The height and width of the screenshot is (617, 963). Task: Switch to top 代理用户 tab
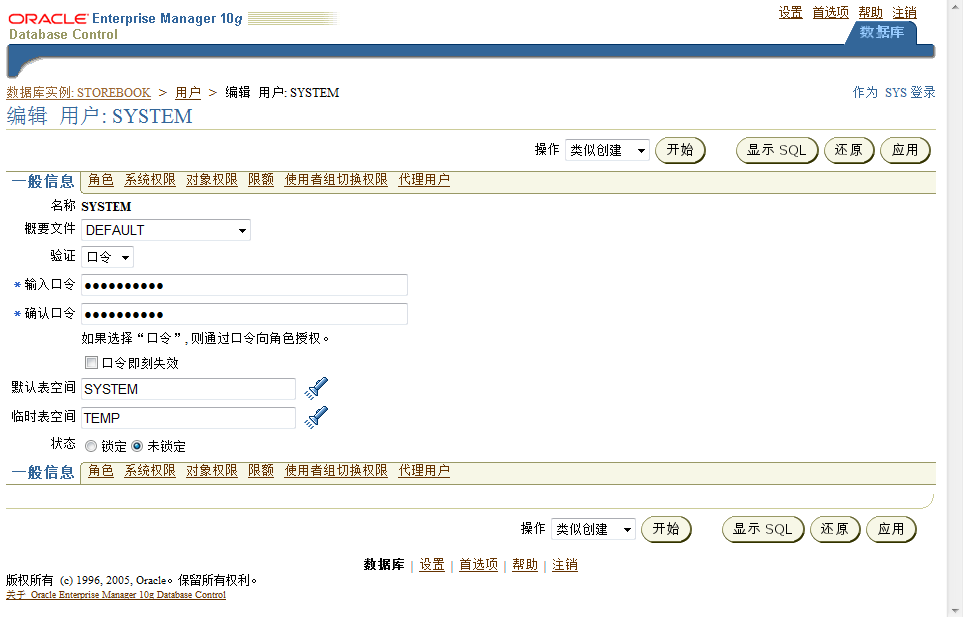[424, 180]
